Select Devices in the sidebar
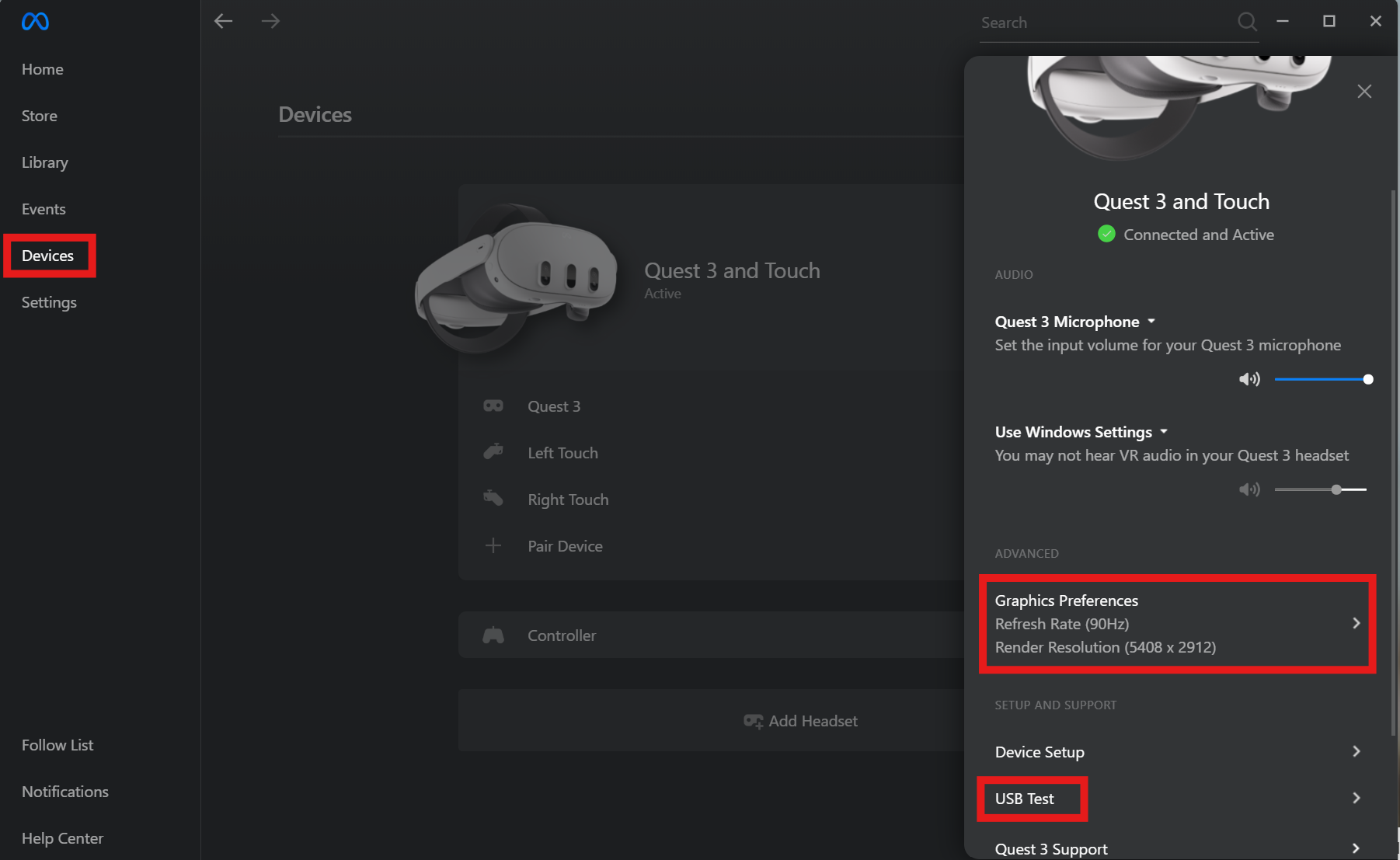 point(48,256)
